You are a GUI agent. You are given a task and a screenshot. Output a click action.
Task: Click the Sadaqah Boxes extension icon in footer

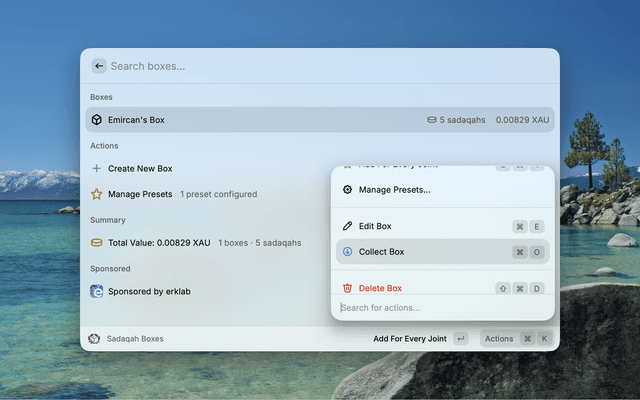(94, 339)
